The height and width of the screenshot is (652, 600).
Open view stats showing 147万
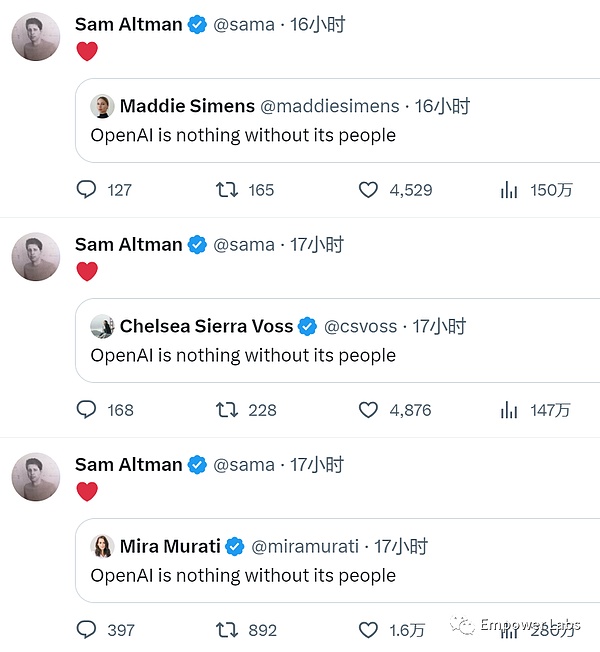(509, 410)
